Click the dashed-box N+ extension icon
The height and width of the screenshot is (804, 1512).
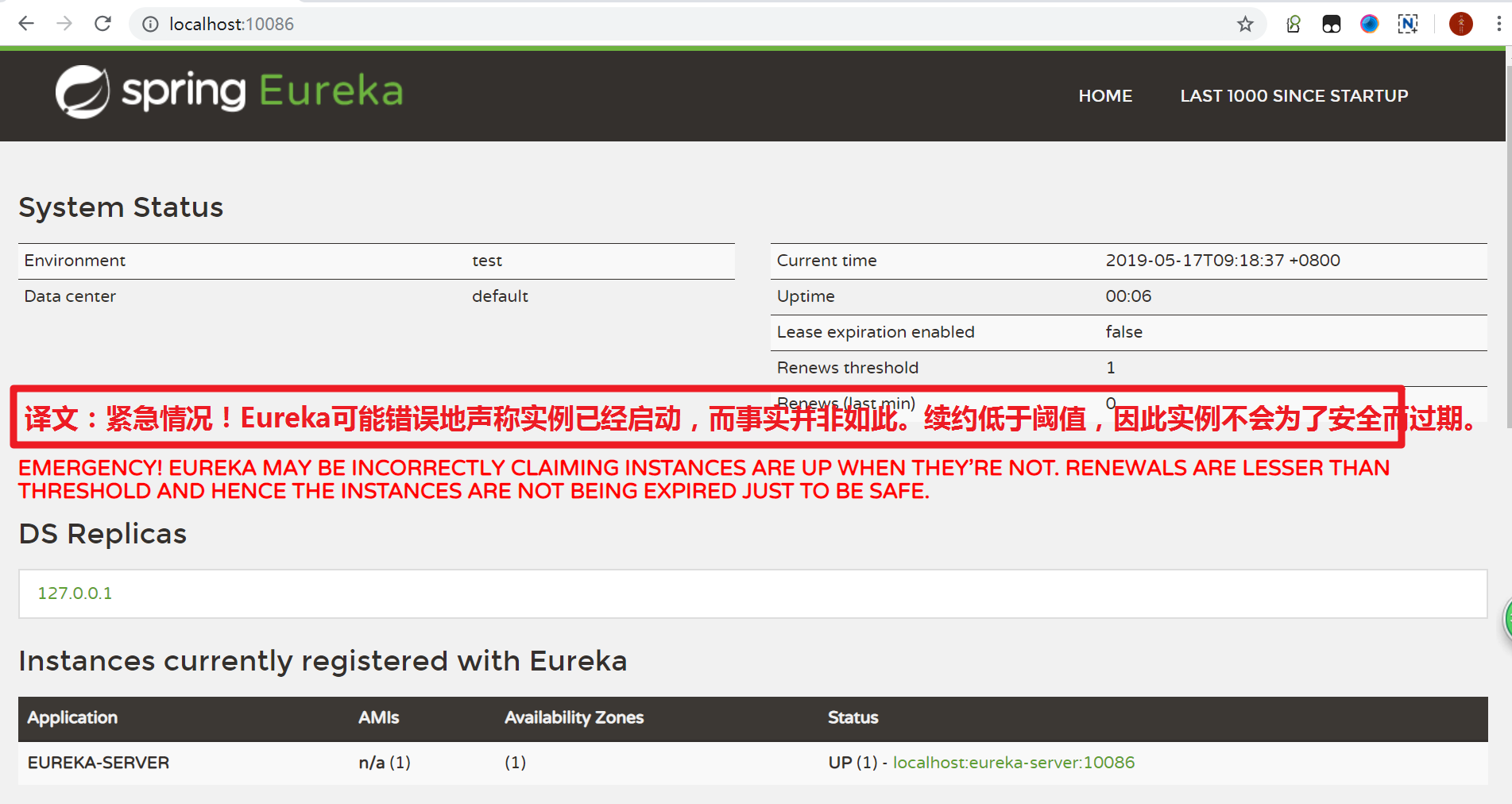tap(1408, 25)
